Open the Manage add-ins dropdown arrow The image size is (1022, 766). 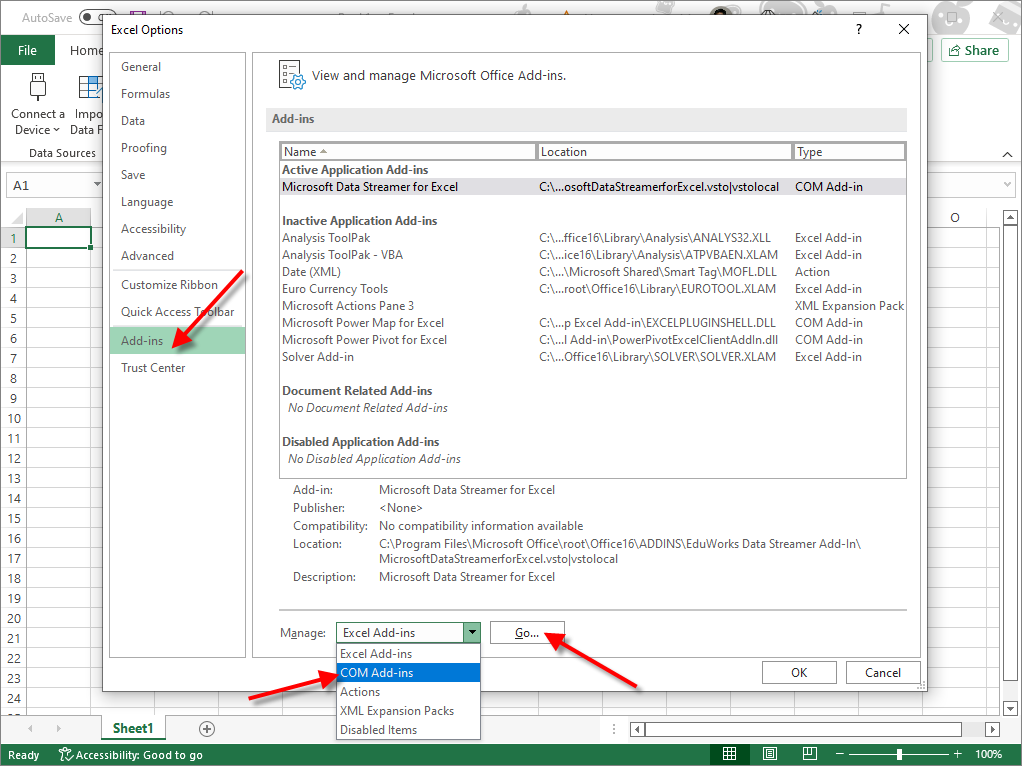tap(472, 632)
